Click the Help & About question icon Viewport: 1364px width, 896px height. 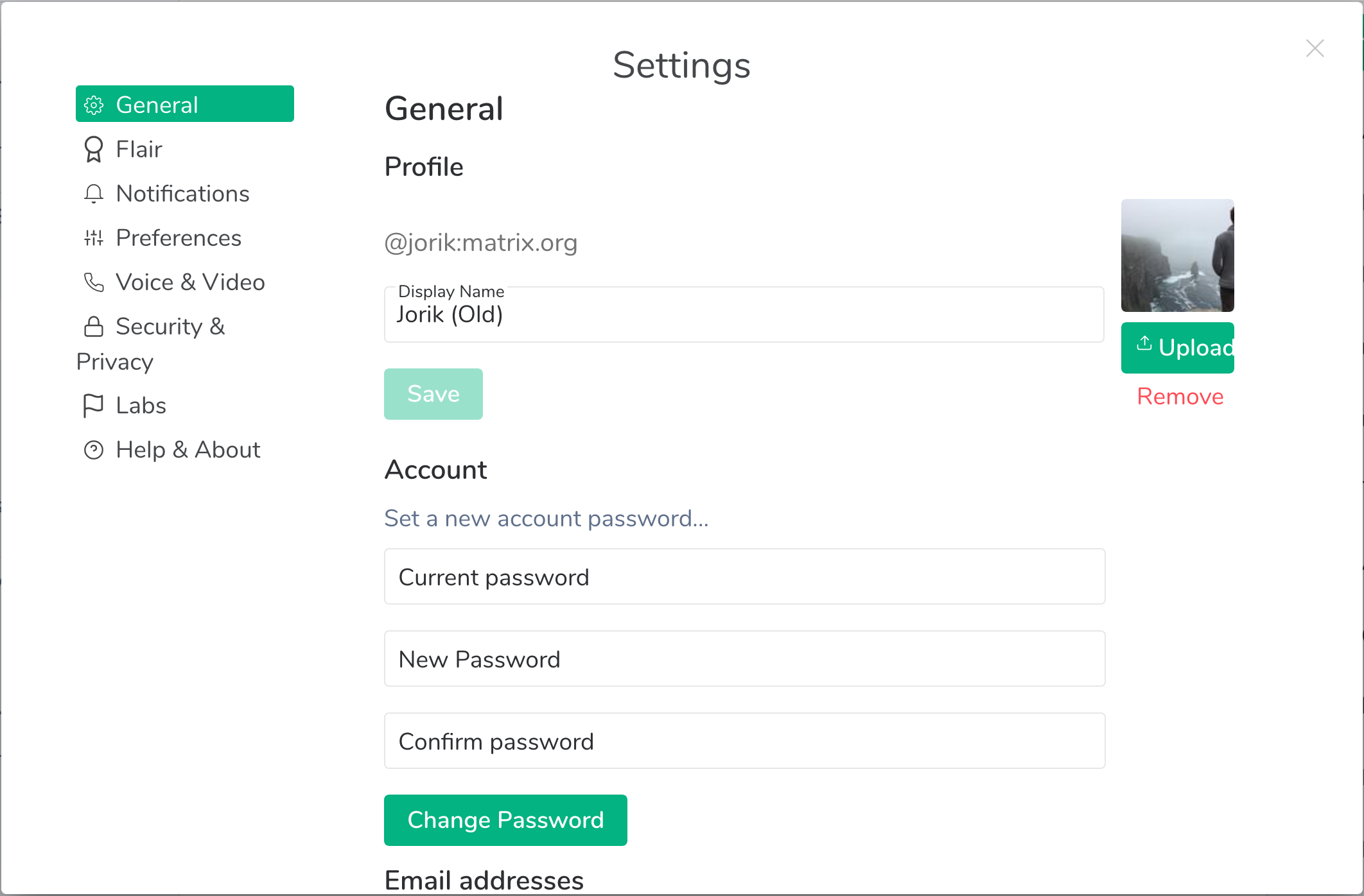94,450
